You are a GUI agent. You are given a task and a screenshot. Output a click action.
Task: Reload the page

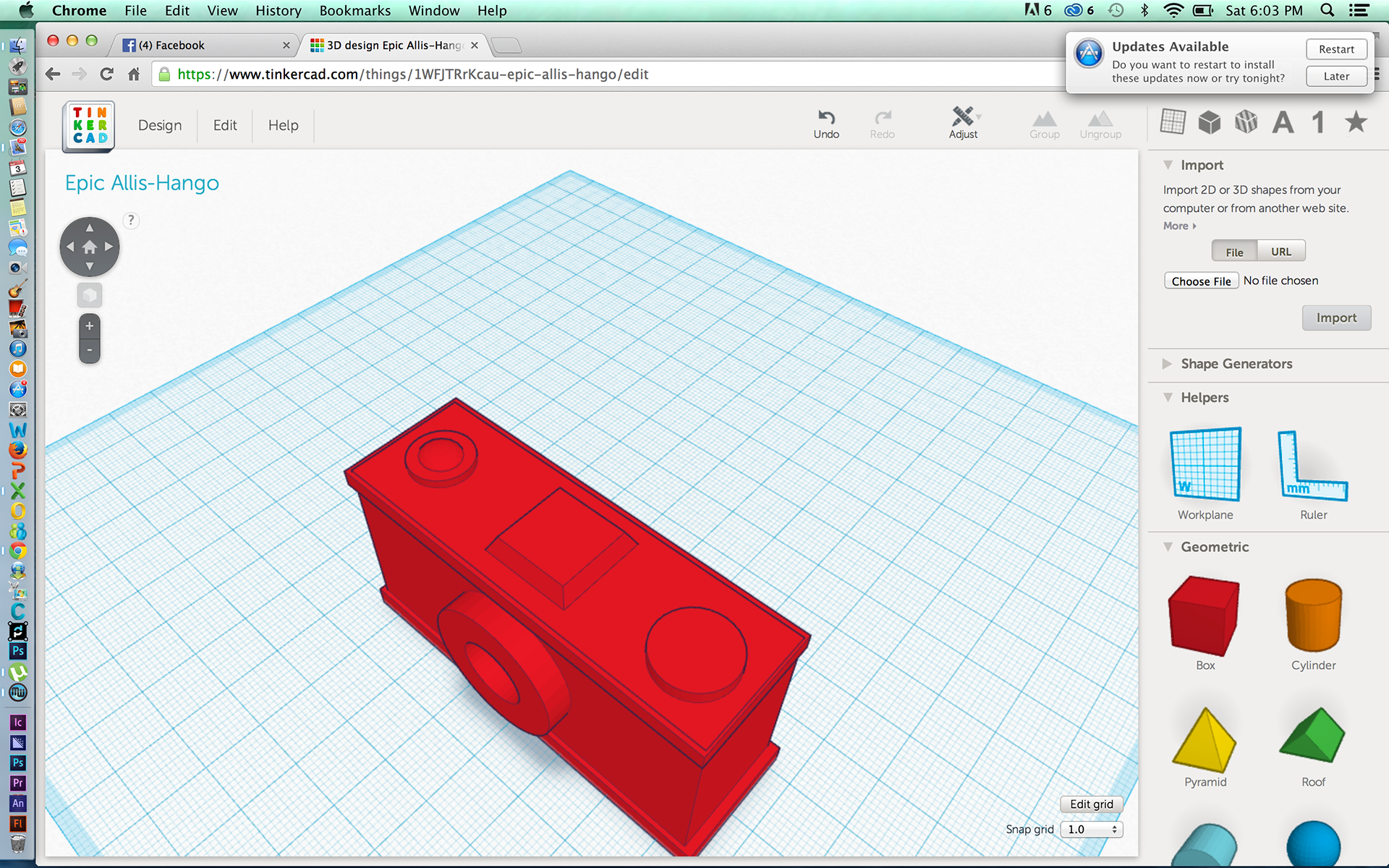(106, 74)
